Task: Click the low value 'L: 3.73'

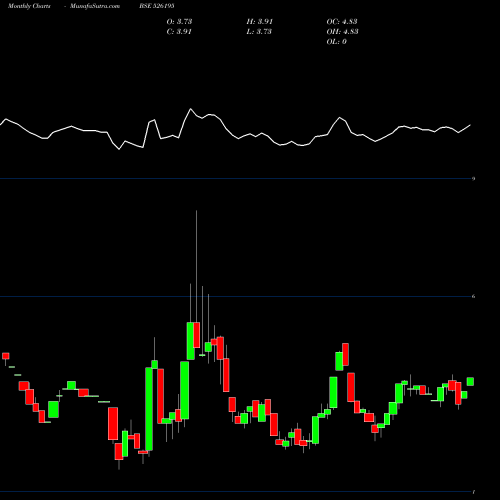Action: coord(259,31)
